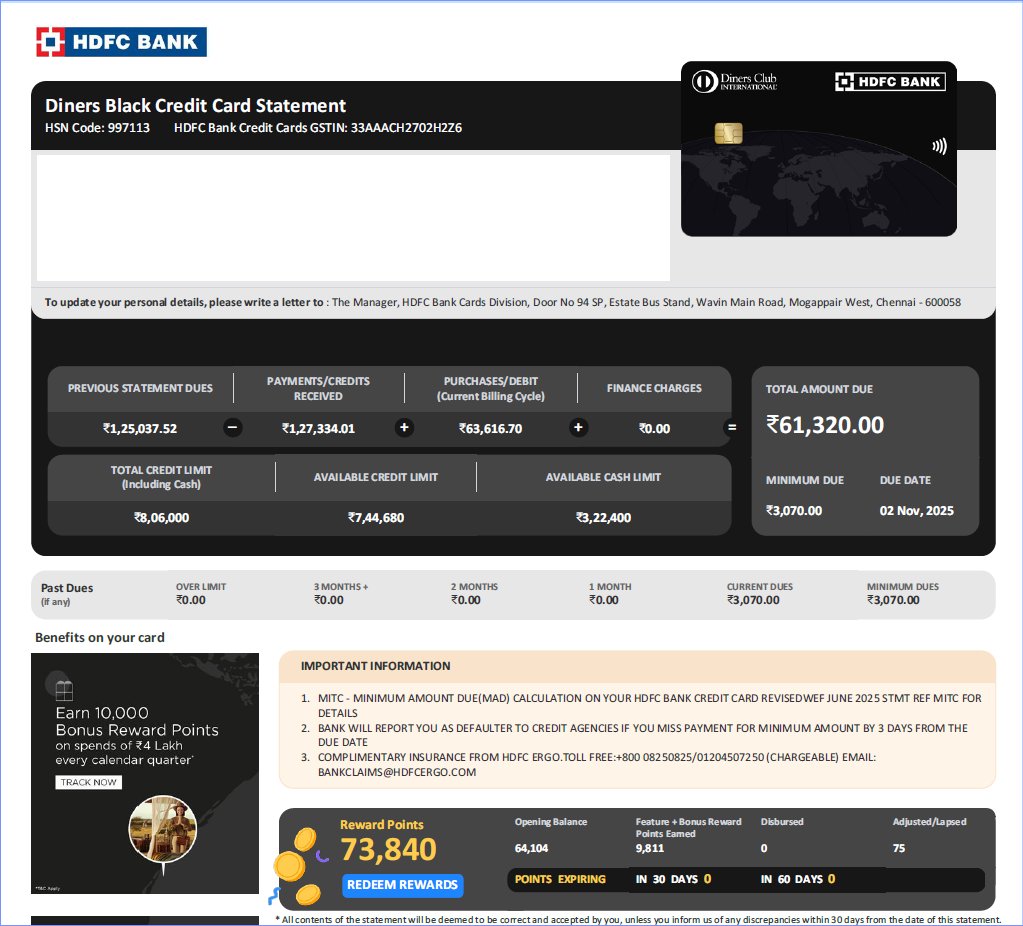
Task: Select the 2 Months past dues value
Action: [466, 600]
